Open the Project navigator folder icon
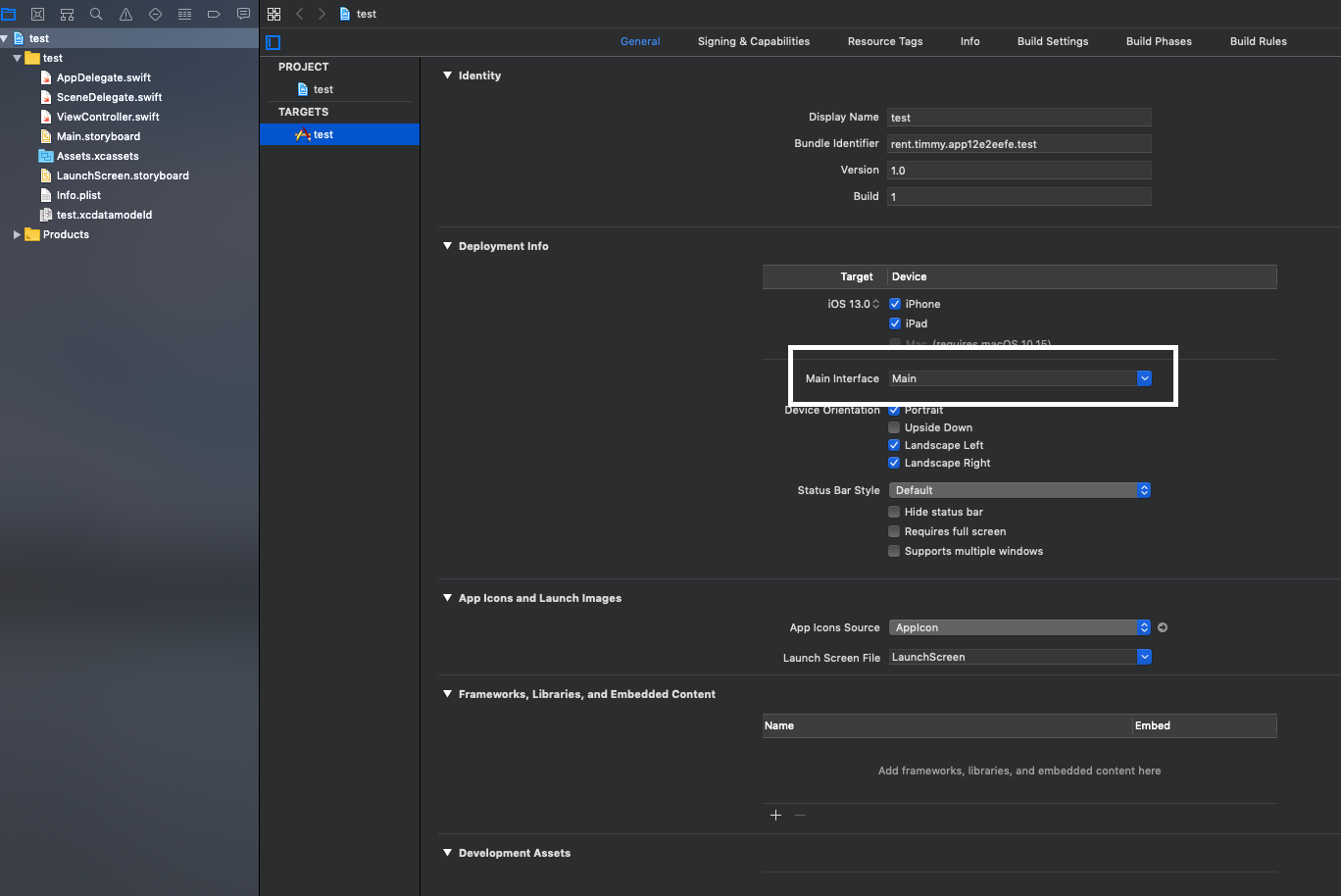The width and height of the screenshot is (1341, 896). click(8, 15)
